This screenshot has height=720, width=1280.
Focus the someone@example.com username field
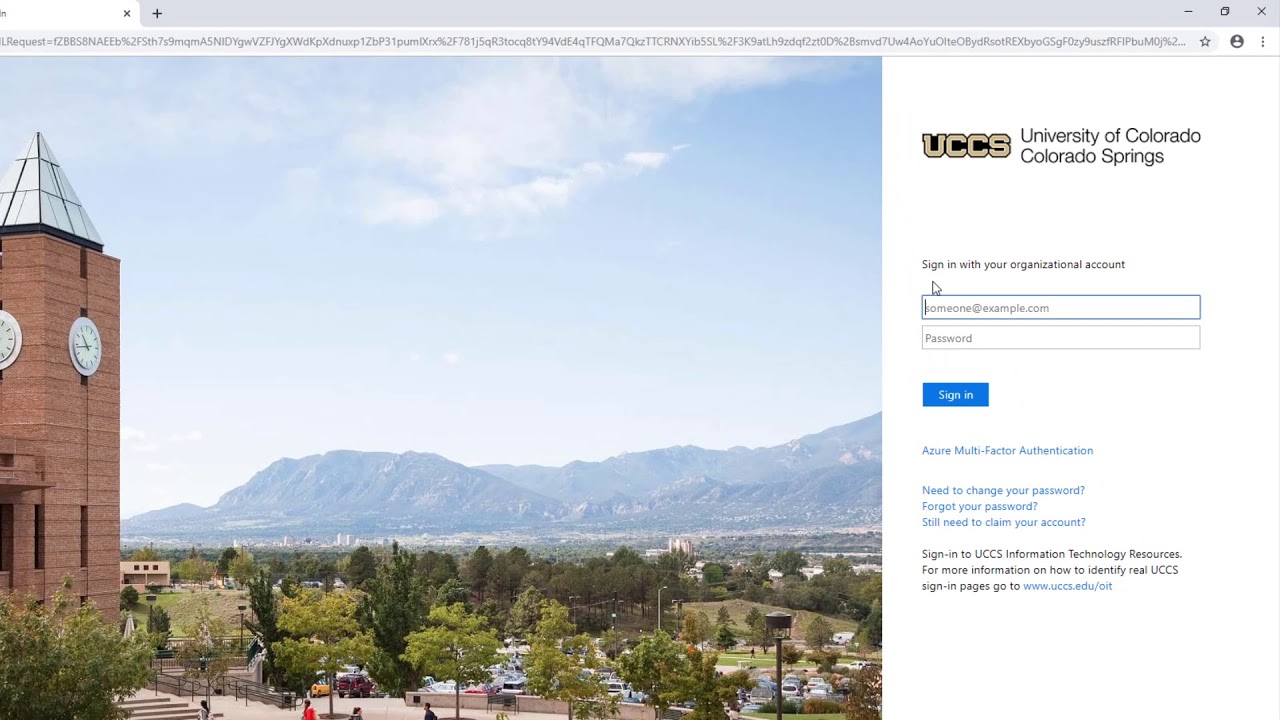(1061, 307)
